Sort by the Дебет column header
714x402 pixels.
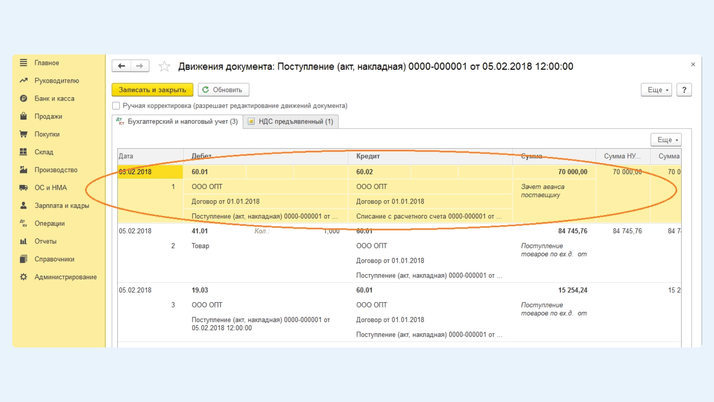tap(202, 156)
